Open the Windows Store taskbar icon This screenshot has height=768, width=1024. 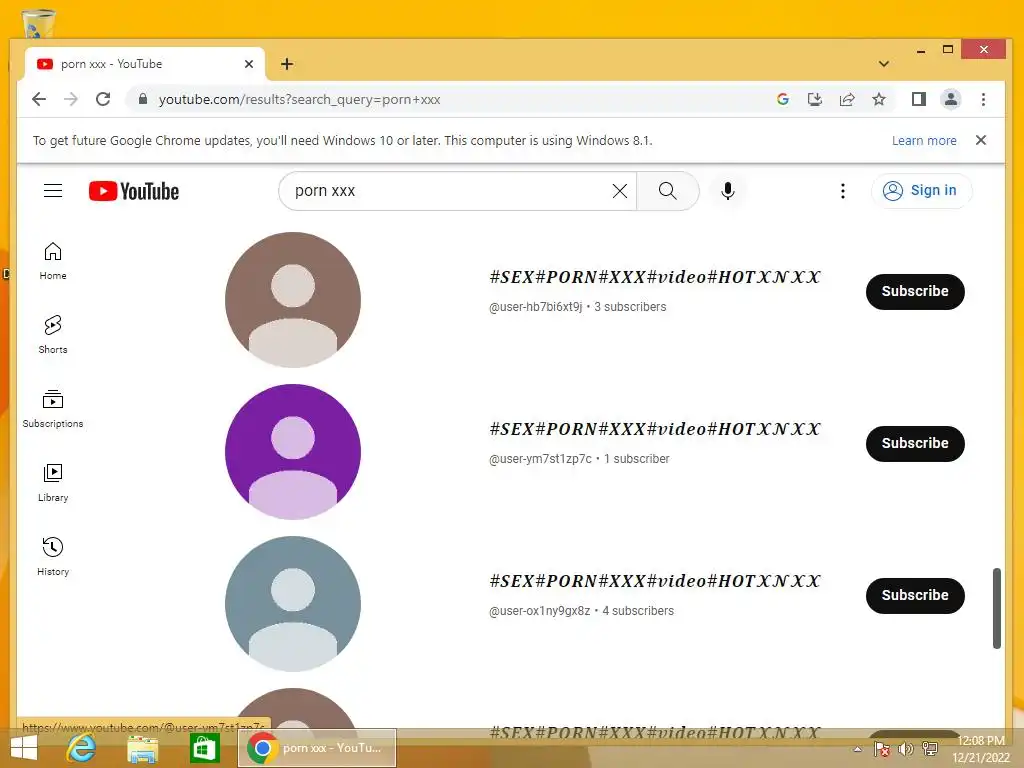coord(204,748)
